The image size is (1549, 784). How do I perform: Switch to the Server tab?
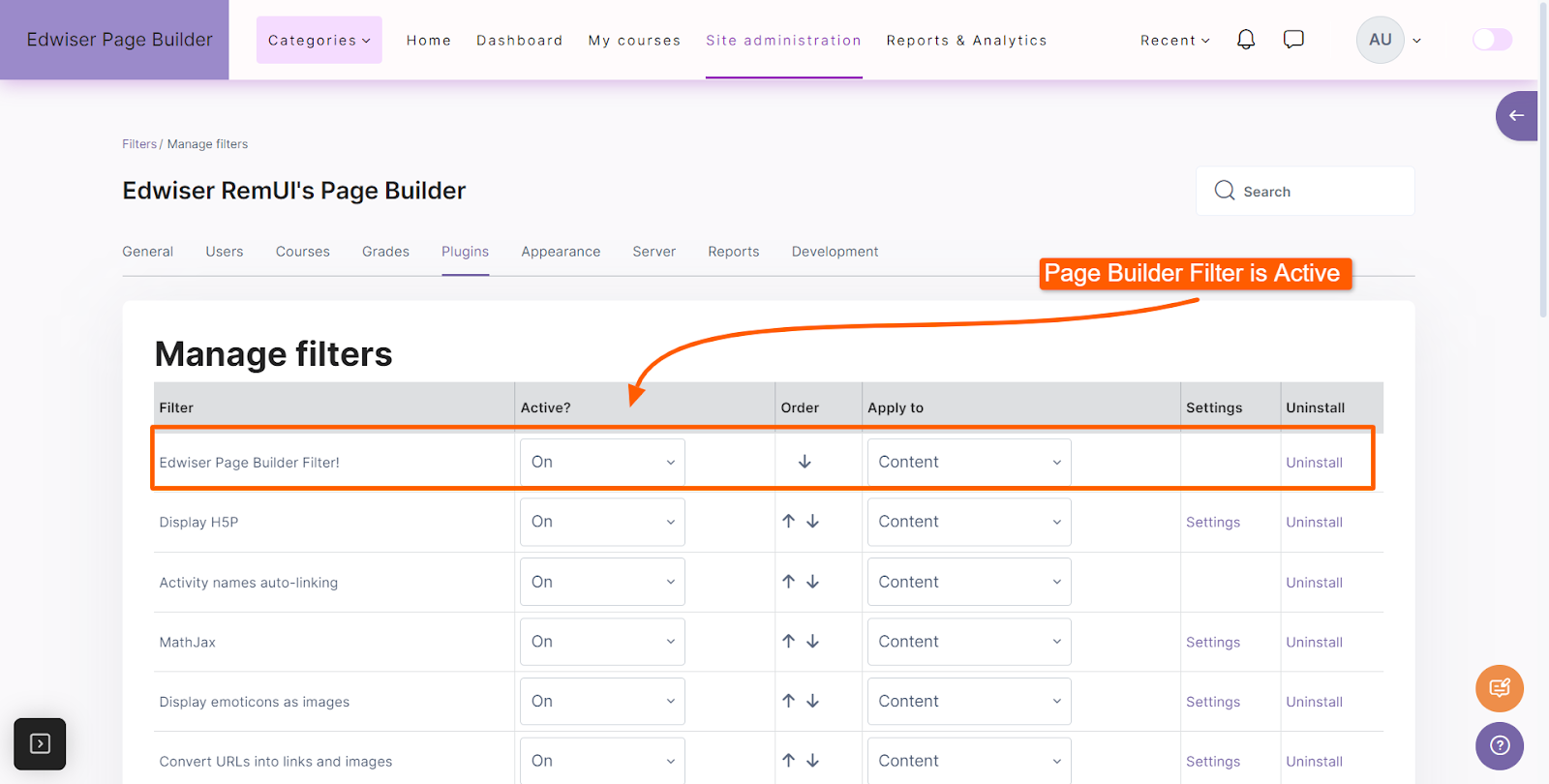(654, 252)
